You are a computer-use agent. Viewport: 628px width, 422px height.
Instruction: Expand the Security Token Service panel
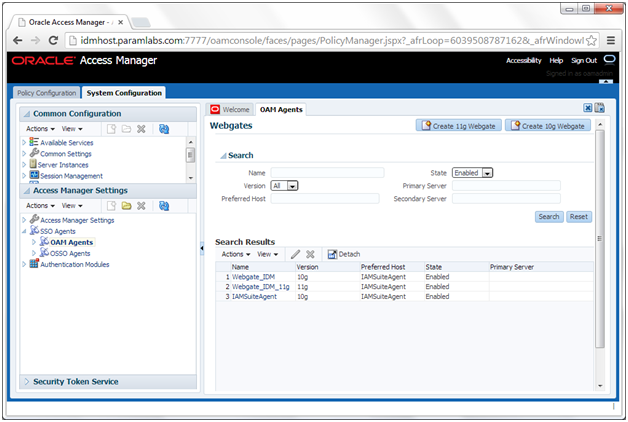[27, 382]
